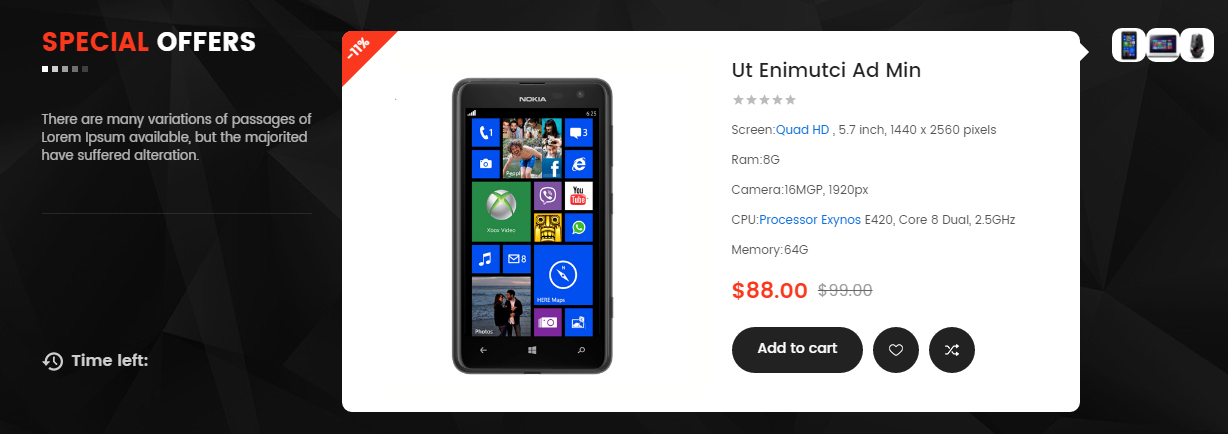Click the $88.00 sale price
Screen dimensions: 1228x434
click(x=770, y=291)
